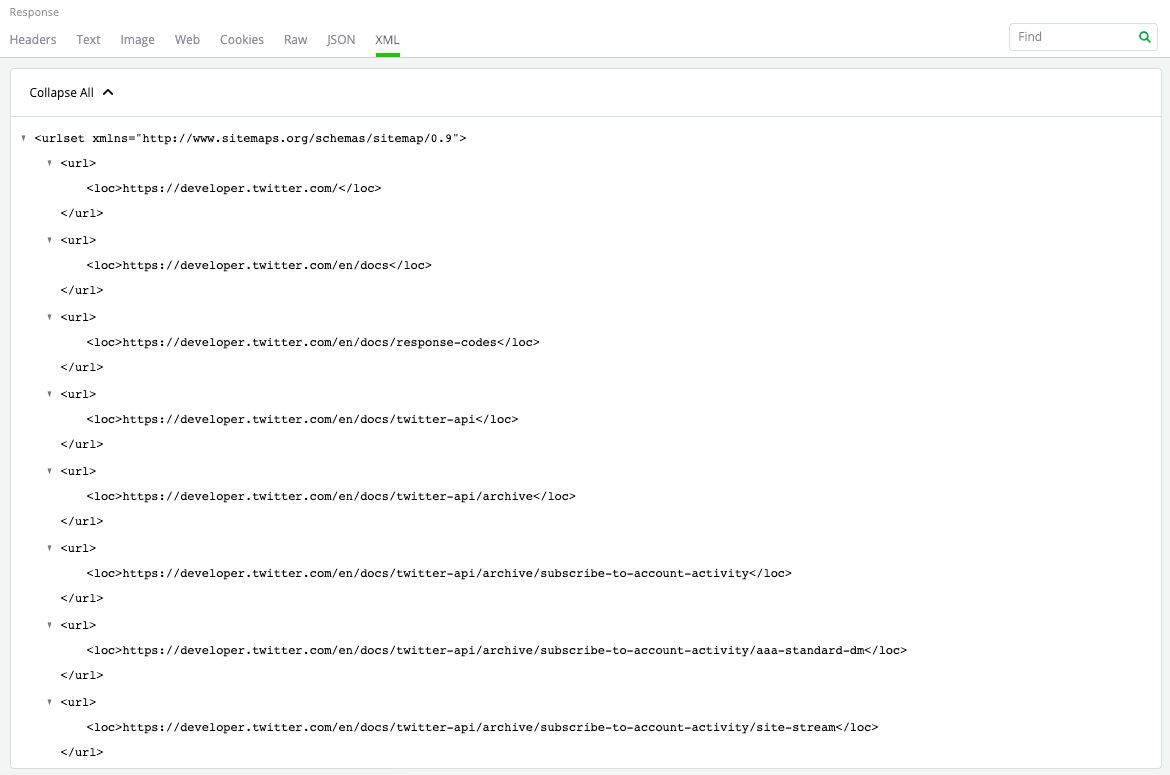Collapse the root urlset node
Screen dimensions: 1170x775
23,138
